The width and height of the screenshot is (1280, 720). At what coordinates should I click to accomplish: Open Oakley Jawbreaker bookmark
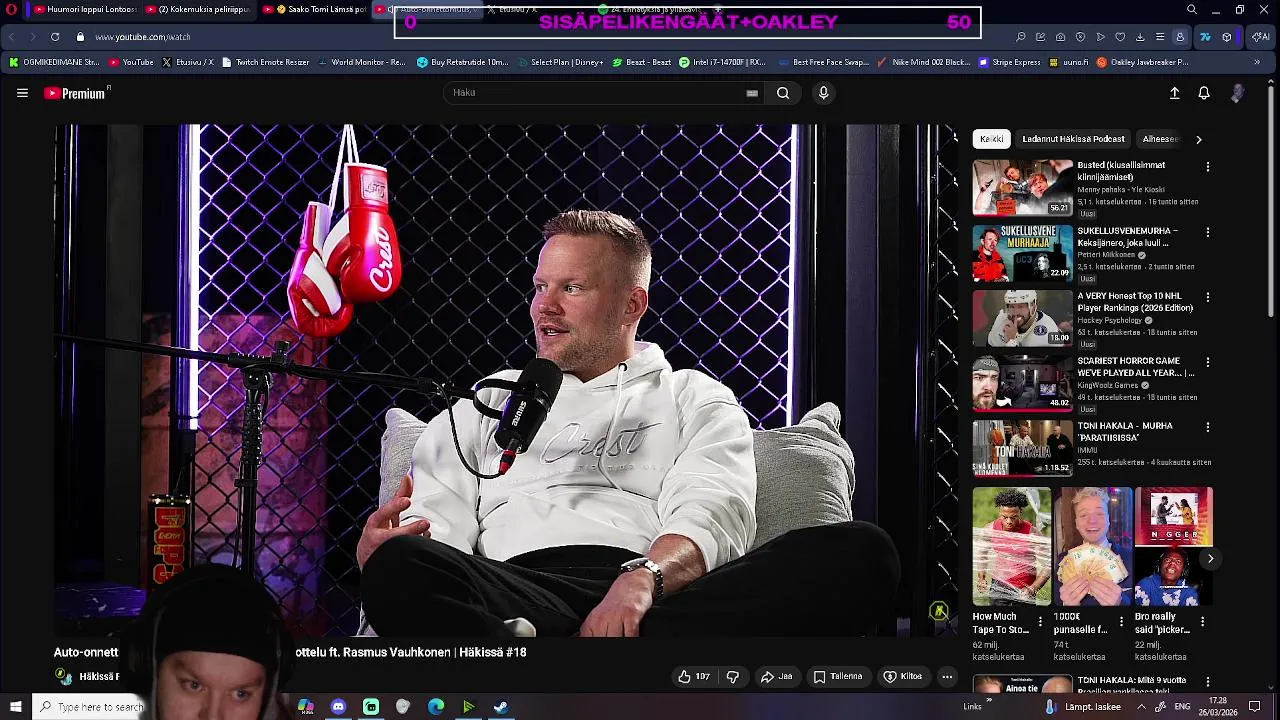click(1143, 62)
